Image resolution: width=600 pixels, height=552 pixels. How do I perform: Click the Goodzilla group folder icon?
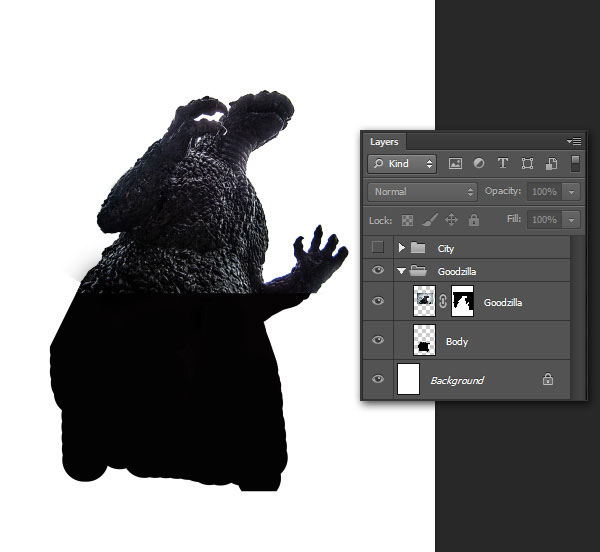click(x=418, y=271)
